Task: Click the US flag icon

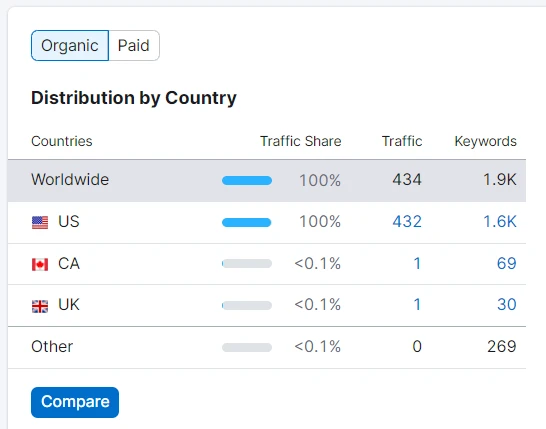Action: click(40, 223)
